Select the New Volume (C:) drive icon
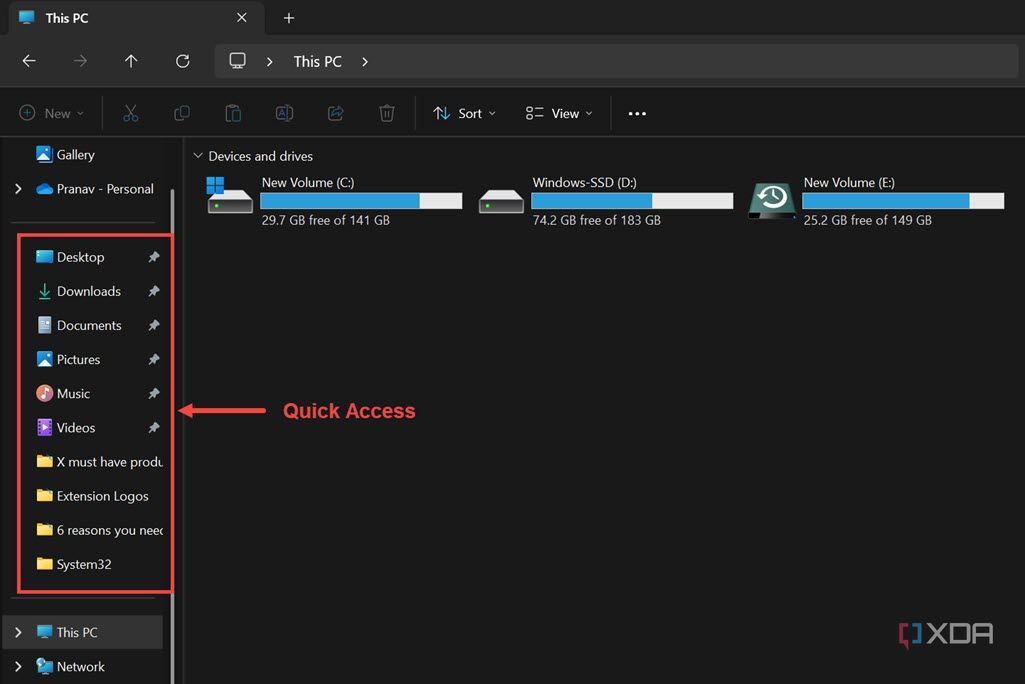 point(229,195)
